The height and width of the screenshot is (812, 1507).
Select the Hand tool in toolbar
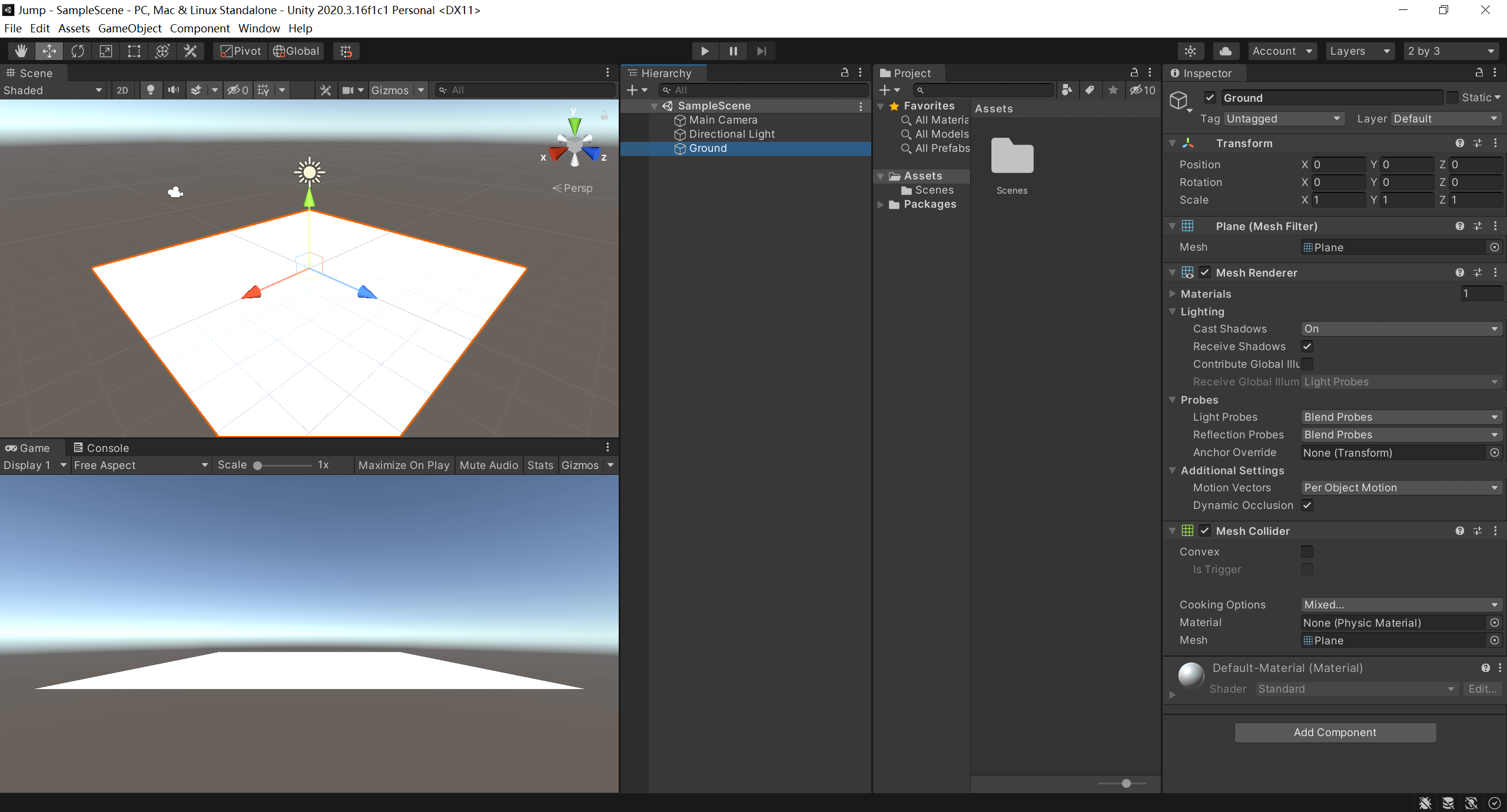[21, 51]
